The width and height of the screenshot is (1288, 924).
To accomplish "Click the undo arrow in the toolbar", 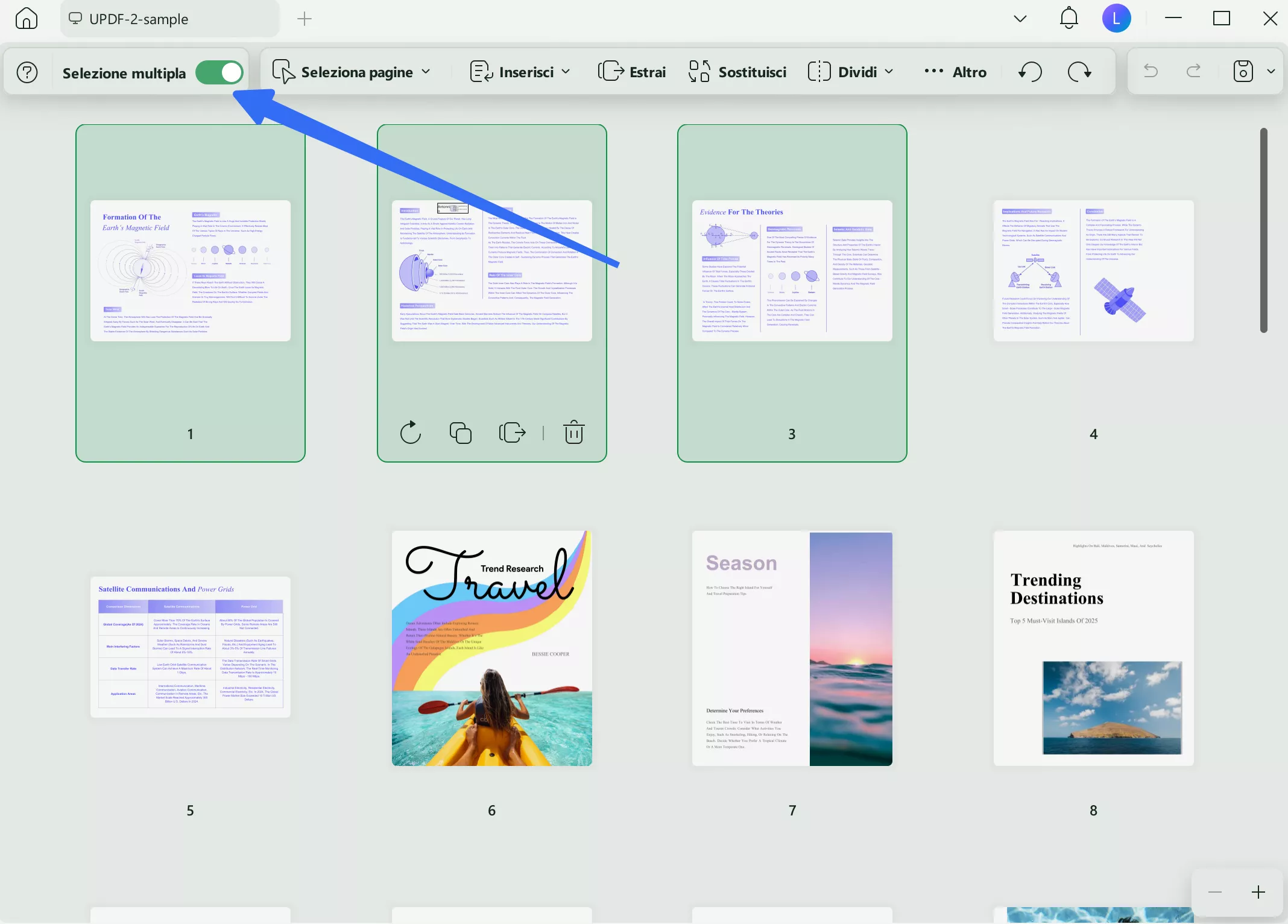I will tap(1151, 71).
